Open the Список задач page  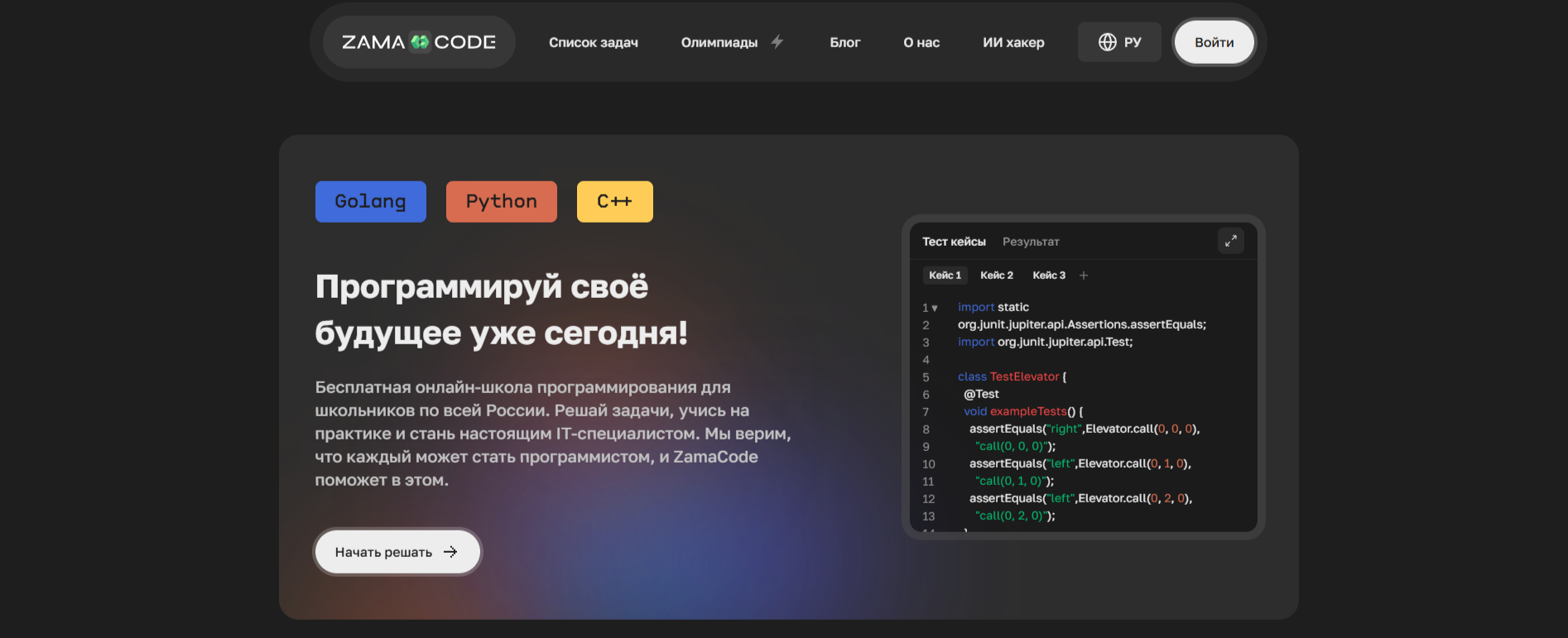coord(593,42)
